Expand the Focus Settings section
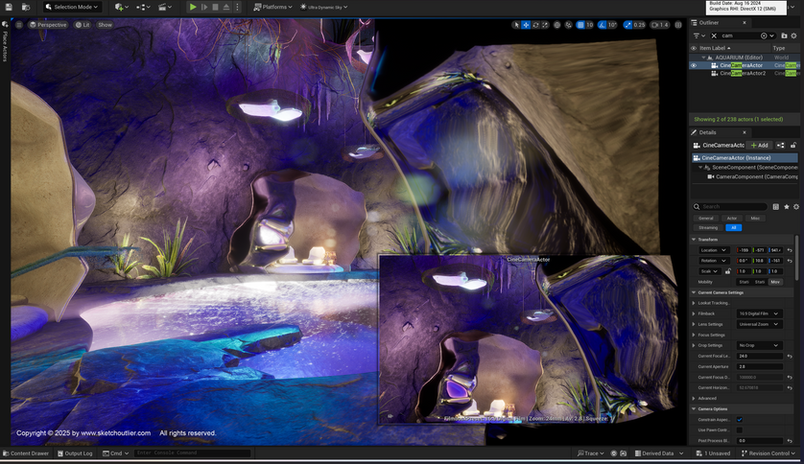This screenshot has height=464, width=804. (x=694, y=334)
